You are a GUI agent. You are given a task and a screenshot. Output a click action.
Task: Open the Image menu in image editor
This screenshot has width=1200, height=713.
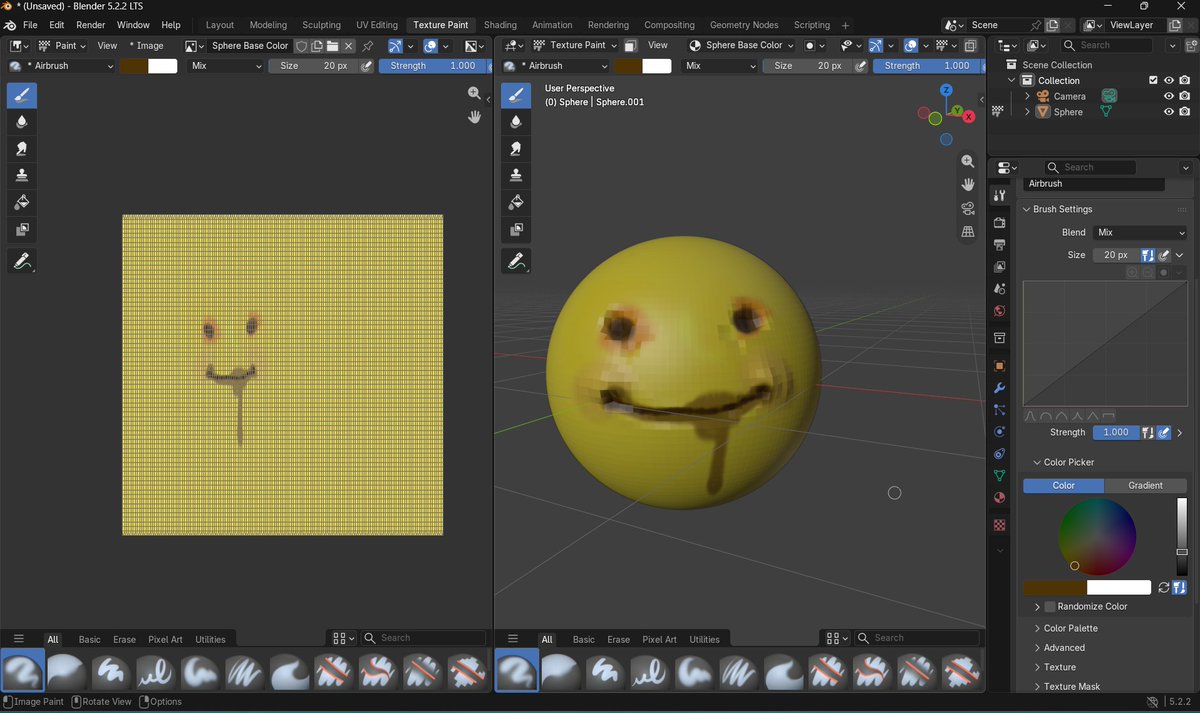click(x=146, y=45)
